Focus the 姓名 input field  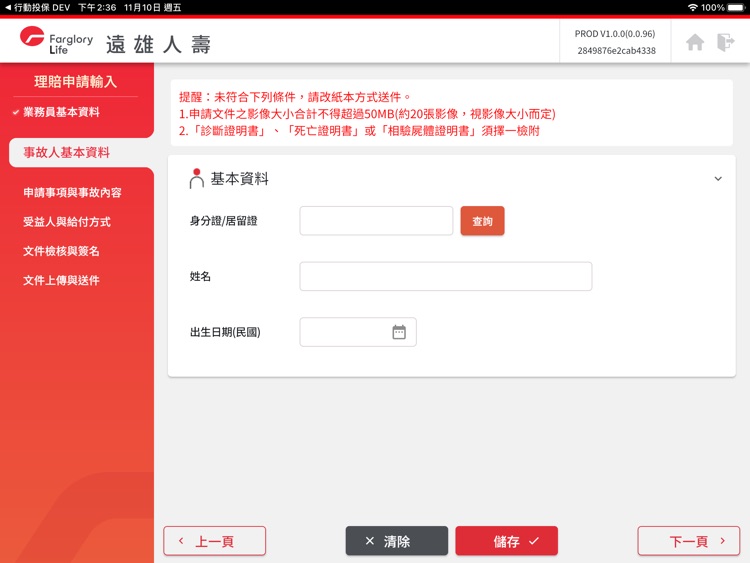446,276
